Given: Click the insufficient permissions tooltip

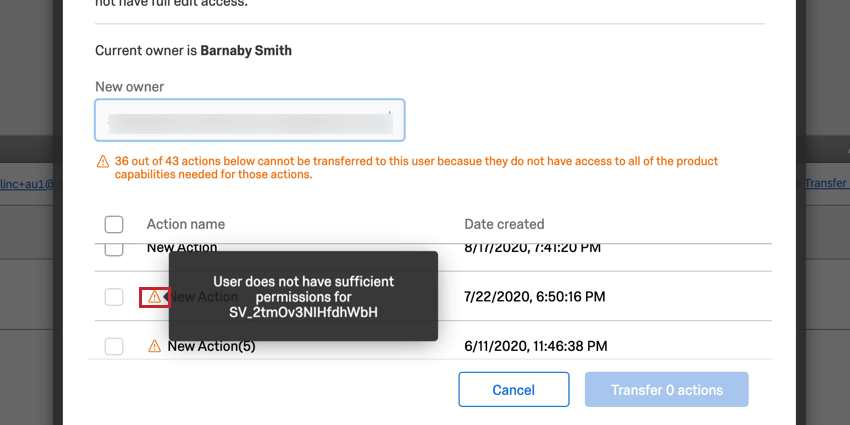Looking at the screenshot, I should pyautogui.click(x=303, y=296).
